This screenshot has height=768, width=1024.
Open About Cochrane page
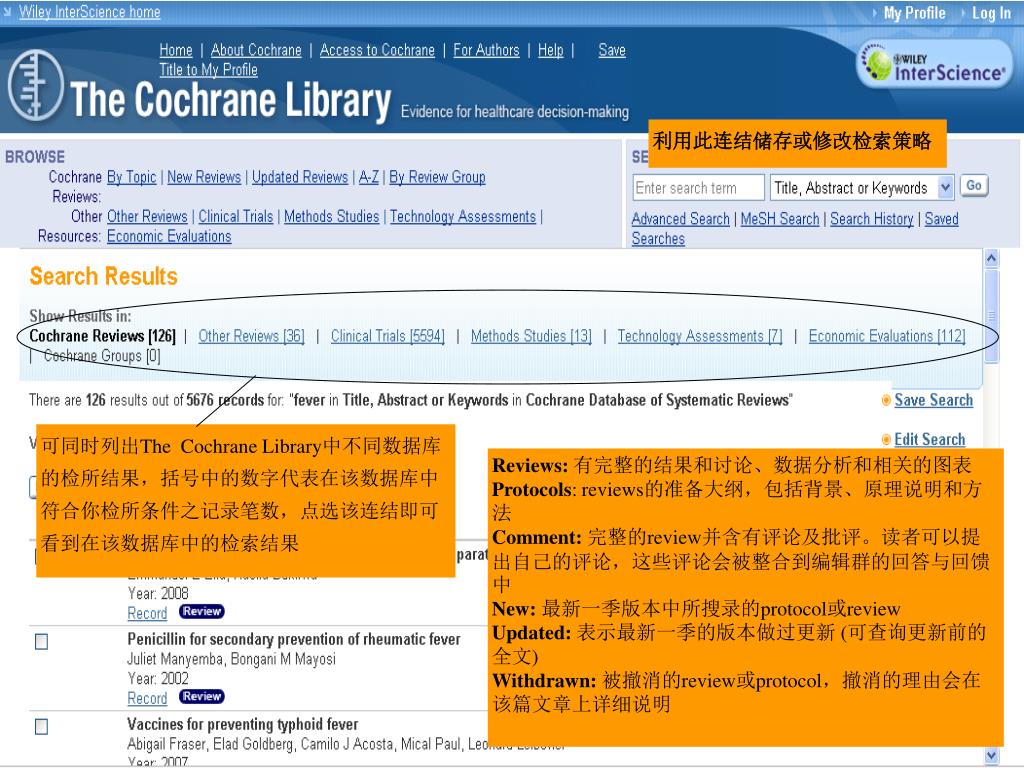(x=256, y=50)
